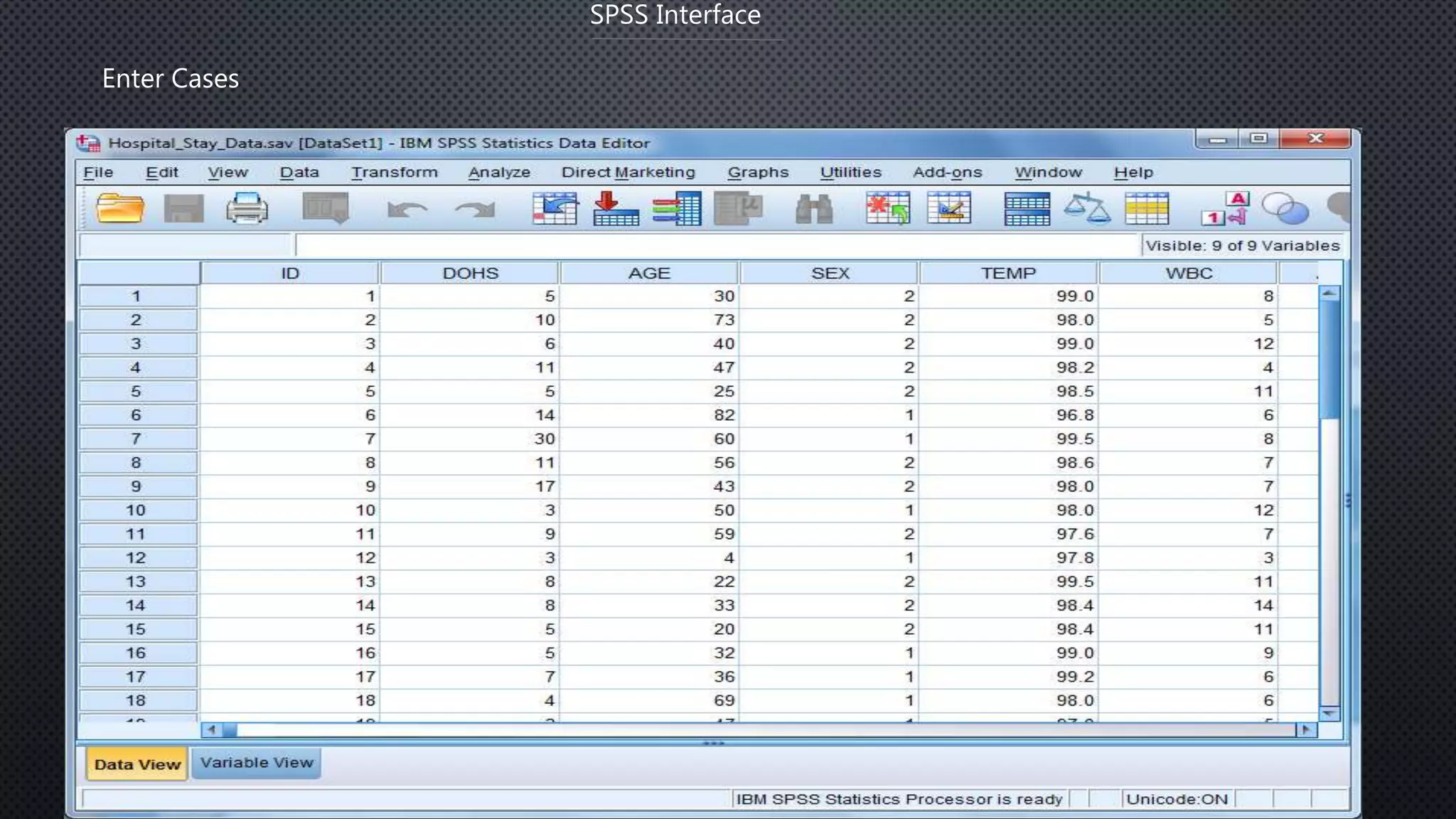Click TEMP cell with value 99.2
Viewport: 1456px width, 819px height.
point(1008,677)
